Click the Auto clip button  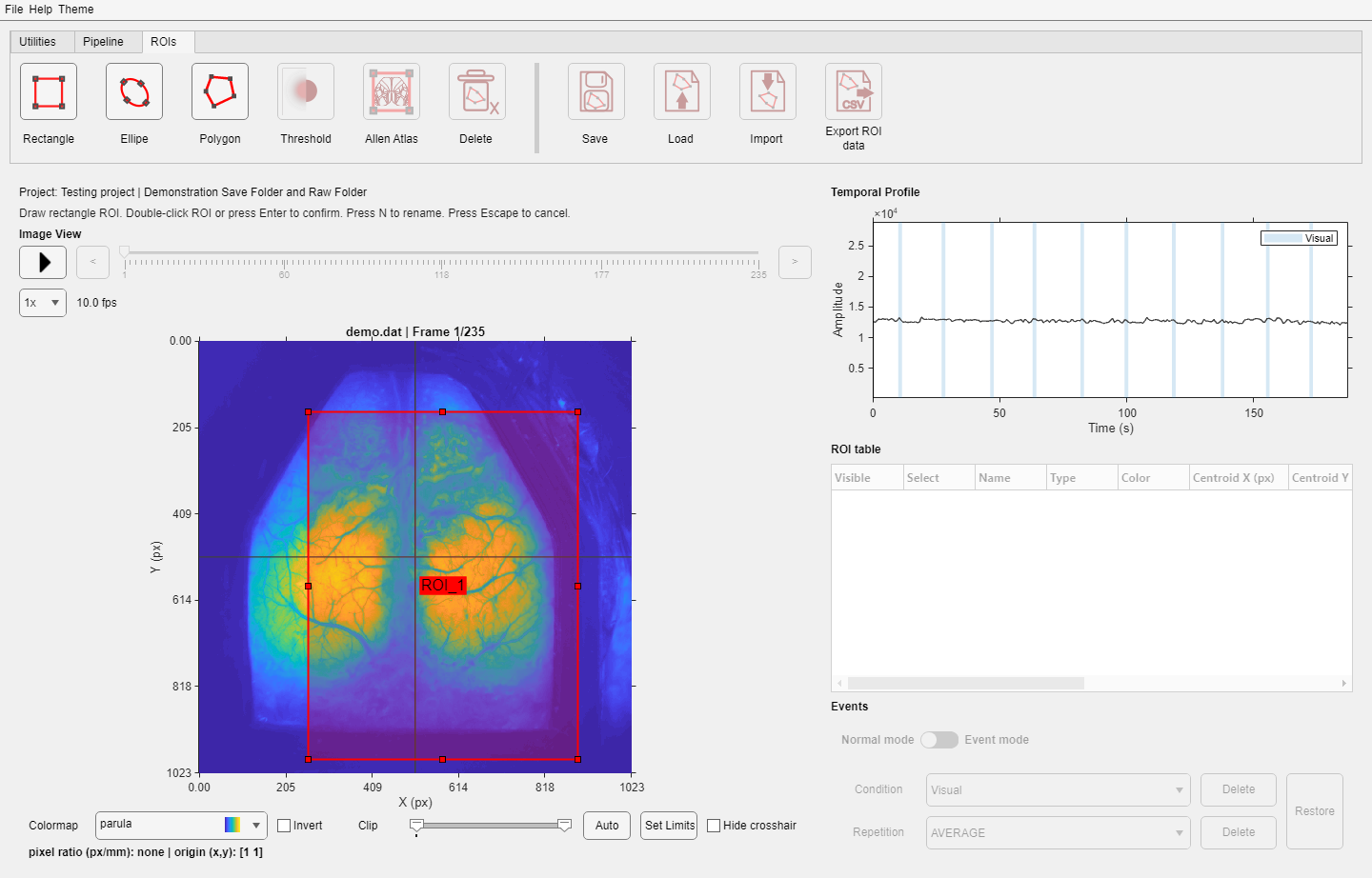point(607,826)
